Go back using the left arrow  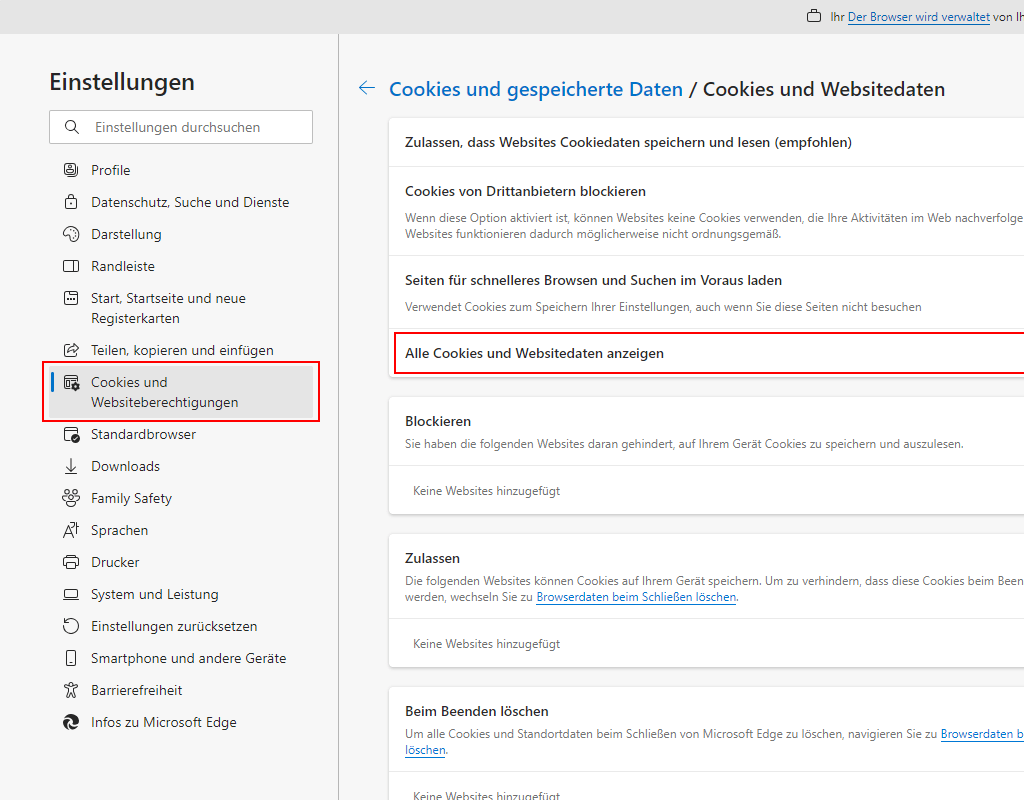click(367, 89)
